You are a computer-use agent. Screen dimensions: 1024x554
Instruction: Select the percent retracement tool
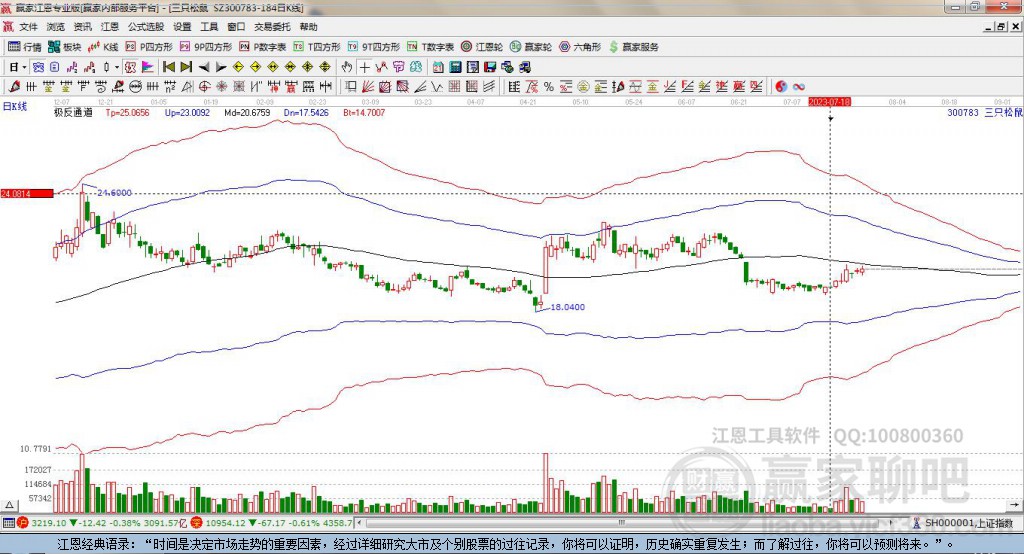[549, 86]
